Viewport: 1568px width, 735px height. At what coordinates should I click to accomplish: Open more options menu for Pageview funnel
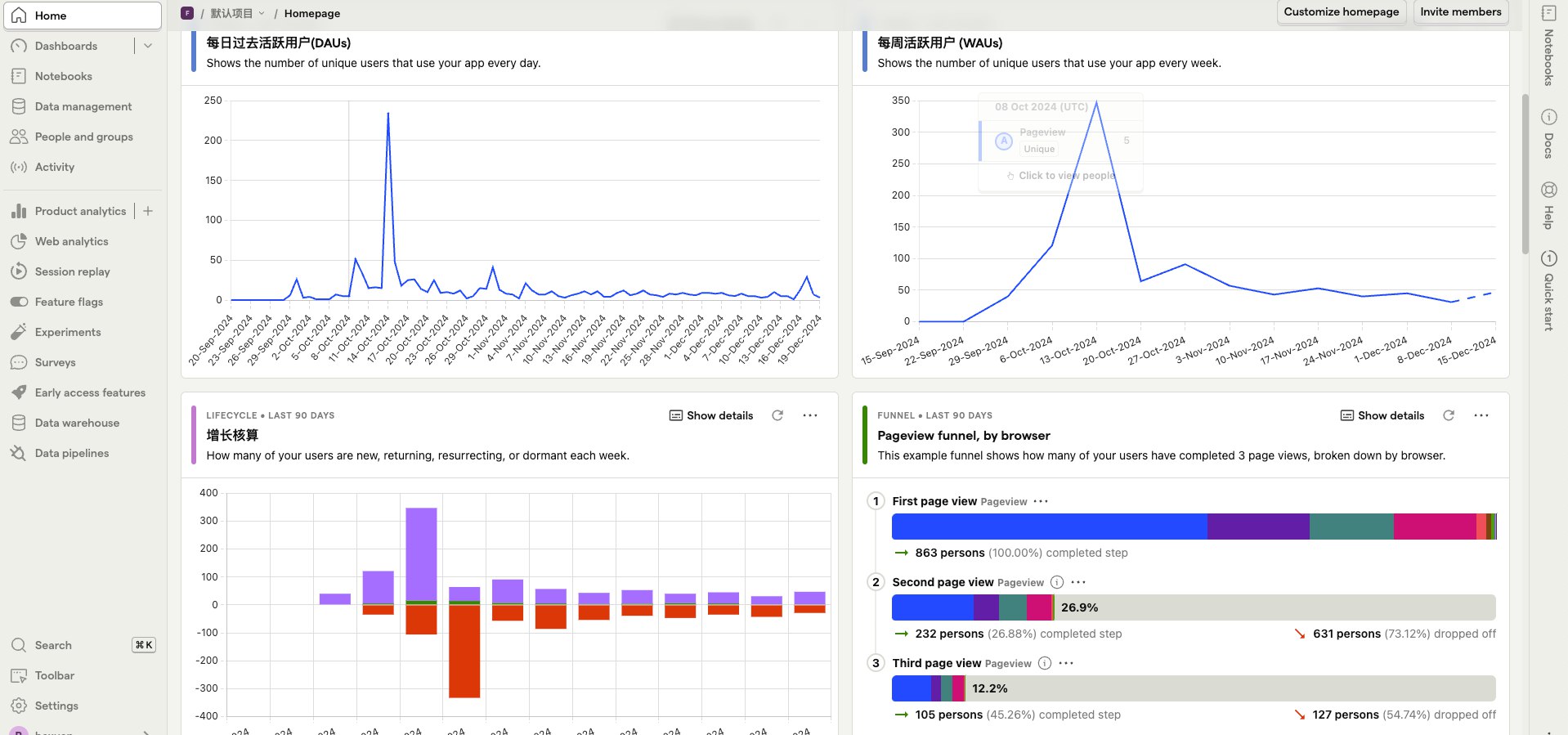pos(1481,415)
